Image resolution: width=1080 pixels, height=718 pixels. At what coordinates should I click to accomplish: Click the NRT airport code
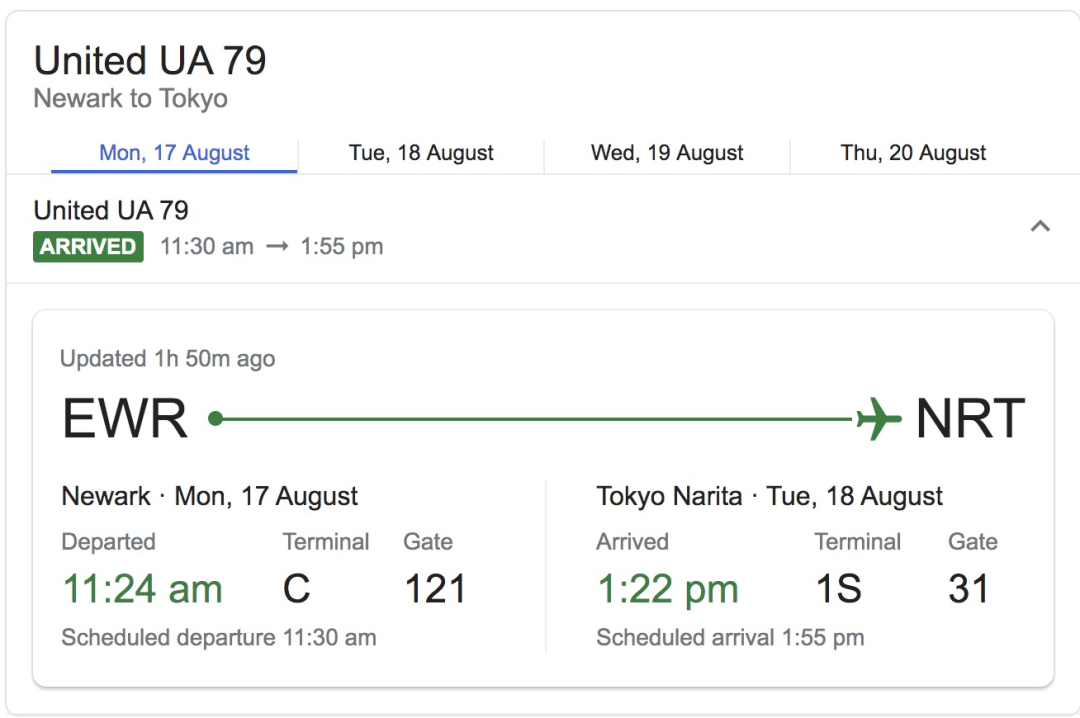pyautogui.click(x=969, y=419)
